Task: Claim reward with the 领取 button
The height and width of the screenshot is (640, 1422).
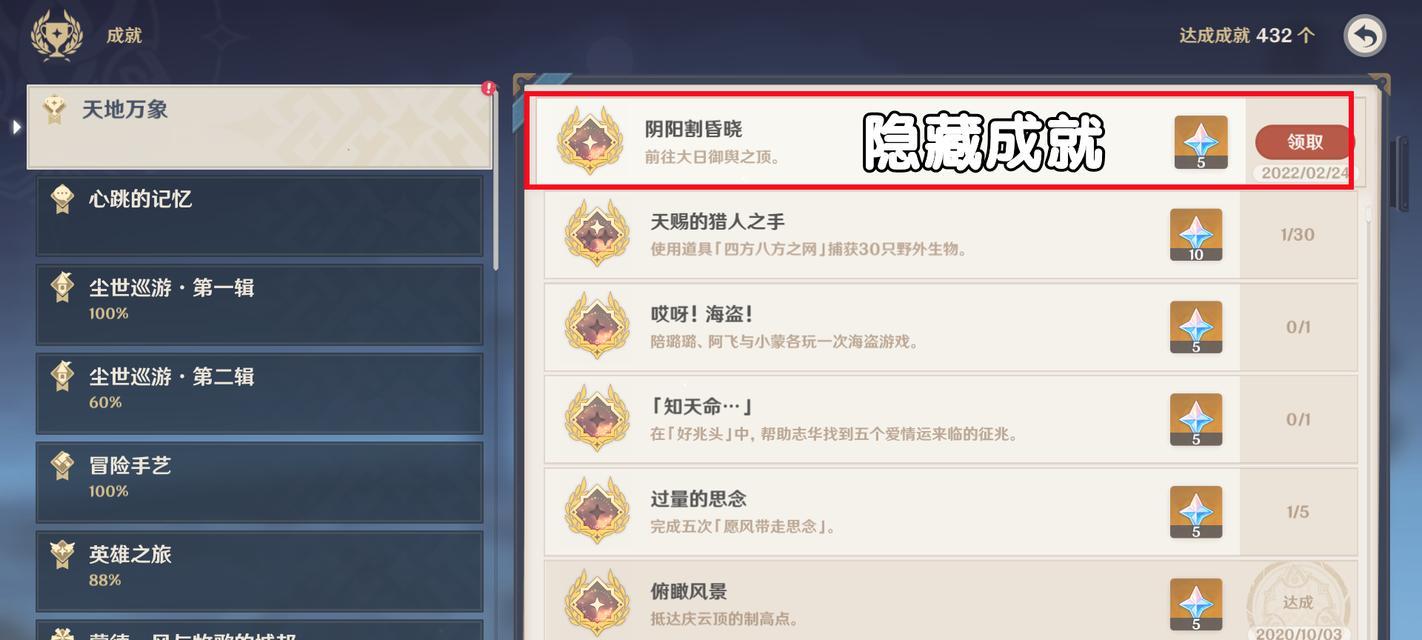Action: click(x=1305, y=142)
